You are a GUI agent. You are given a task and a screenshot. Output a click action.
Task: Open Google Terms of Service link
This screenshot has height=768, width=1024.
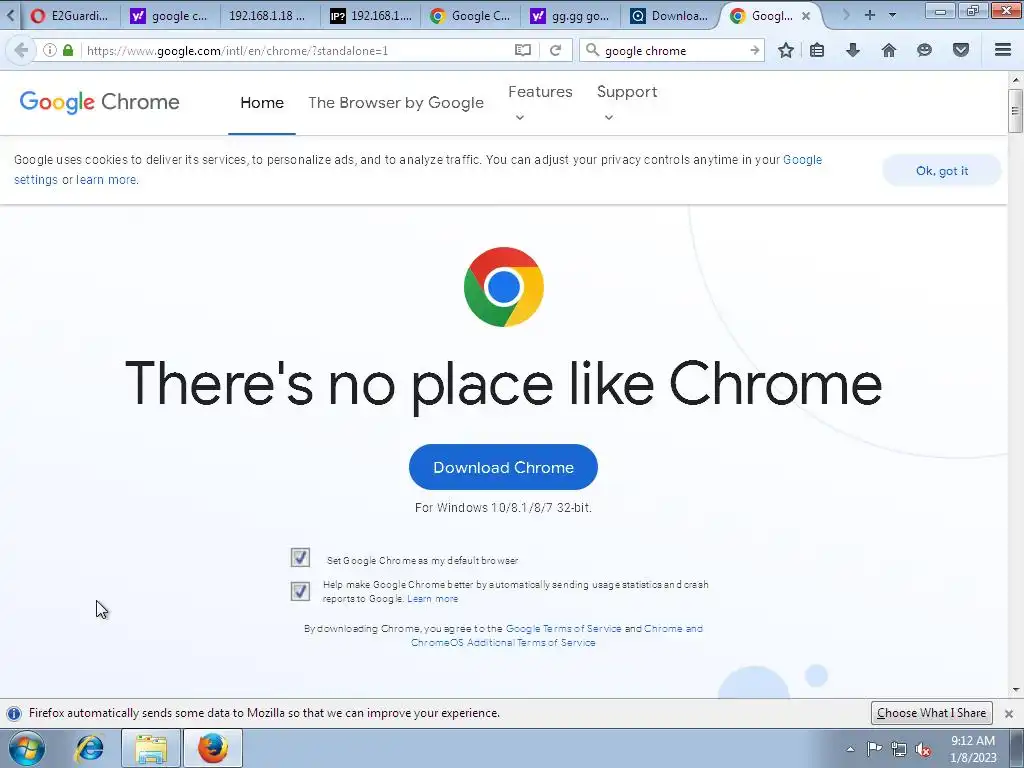tap(564, 628)
